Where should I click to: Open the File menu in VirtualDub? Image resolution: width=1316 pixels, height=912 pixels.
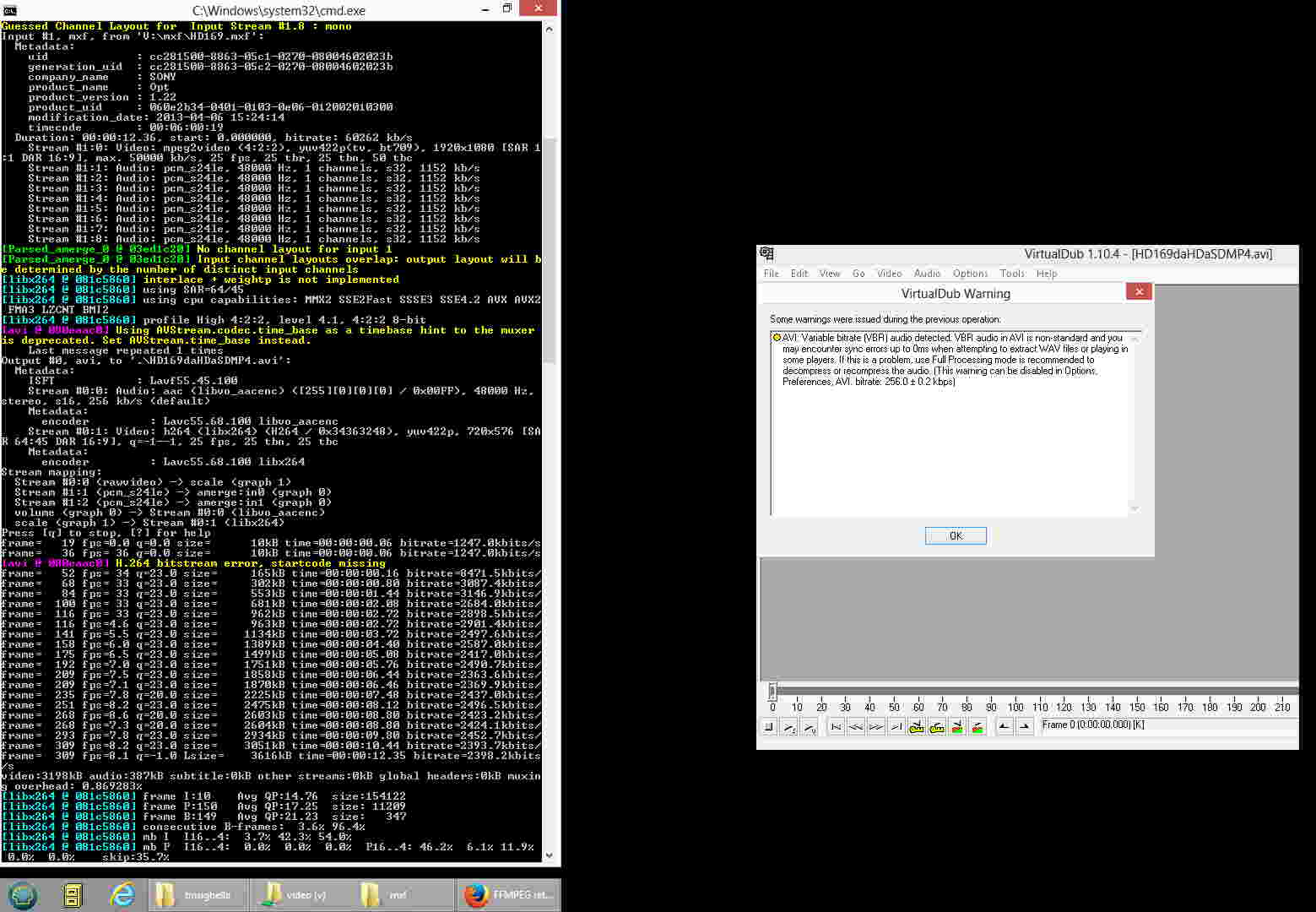tap(772, 274)
